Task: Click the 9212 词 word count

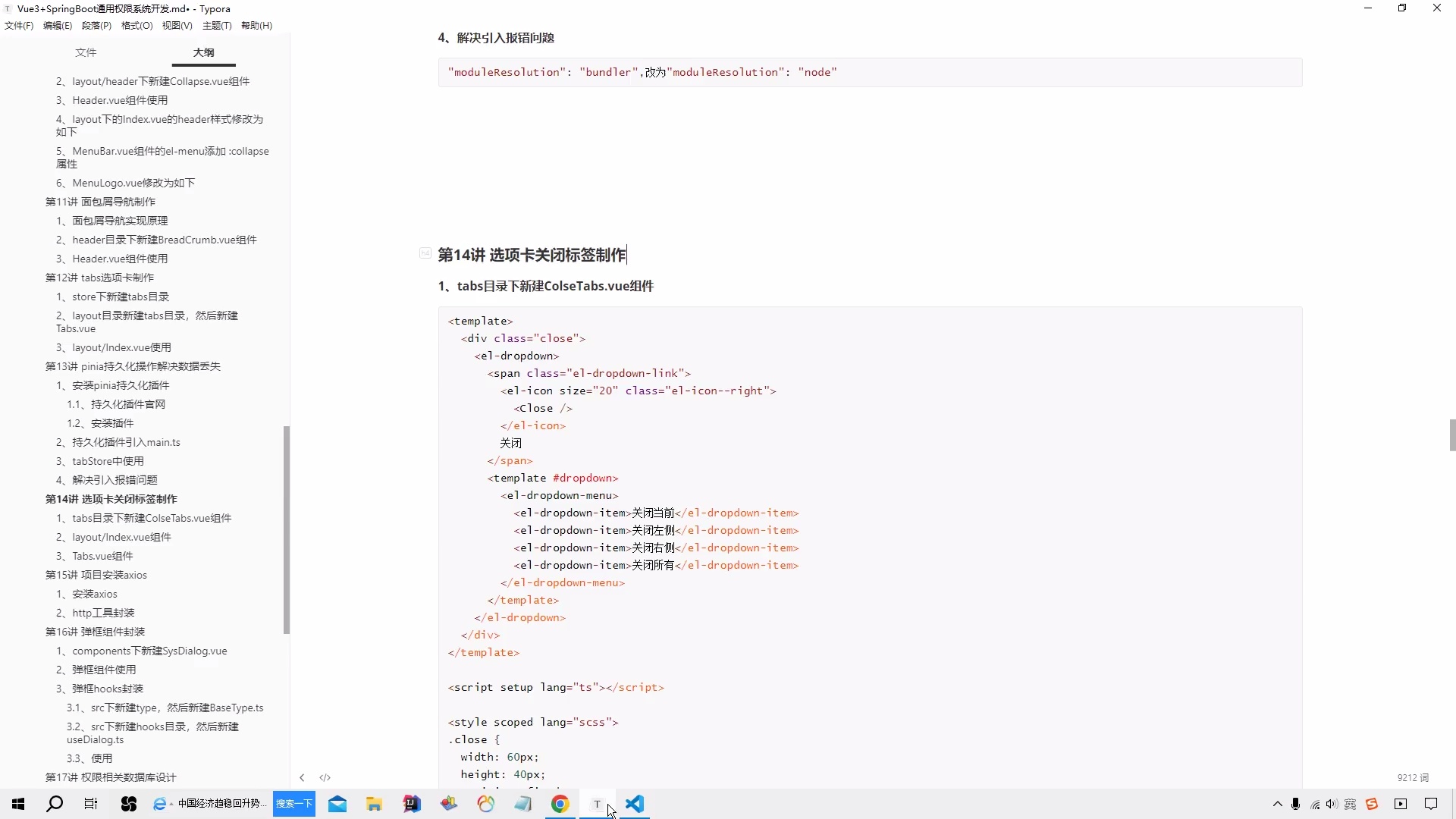Action: pyautogui.click(x=1413, y=777)
